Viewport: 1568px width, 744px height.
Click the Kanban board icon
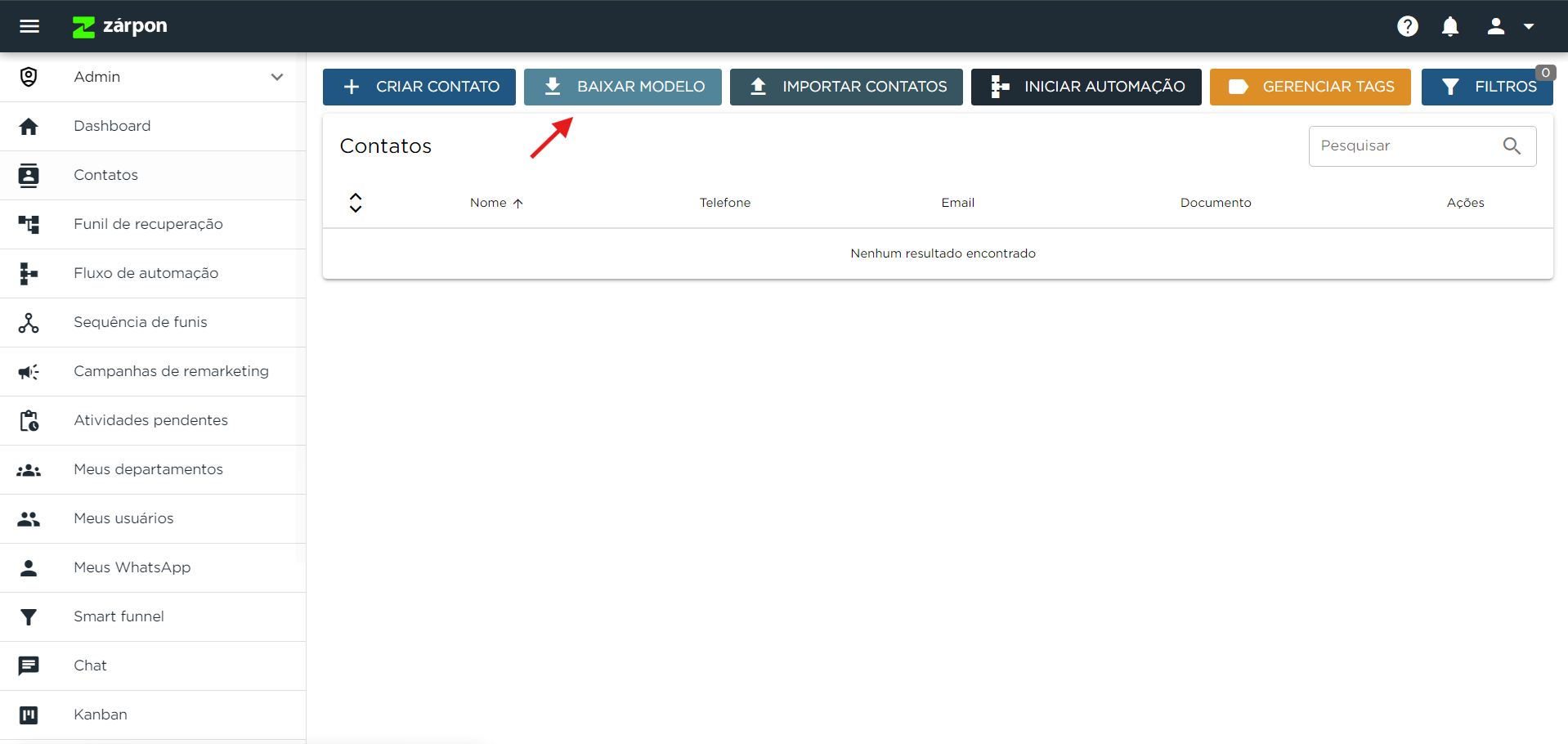coord(29,715)
